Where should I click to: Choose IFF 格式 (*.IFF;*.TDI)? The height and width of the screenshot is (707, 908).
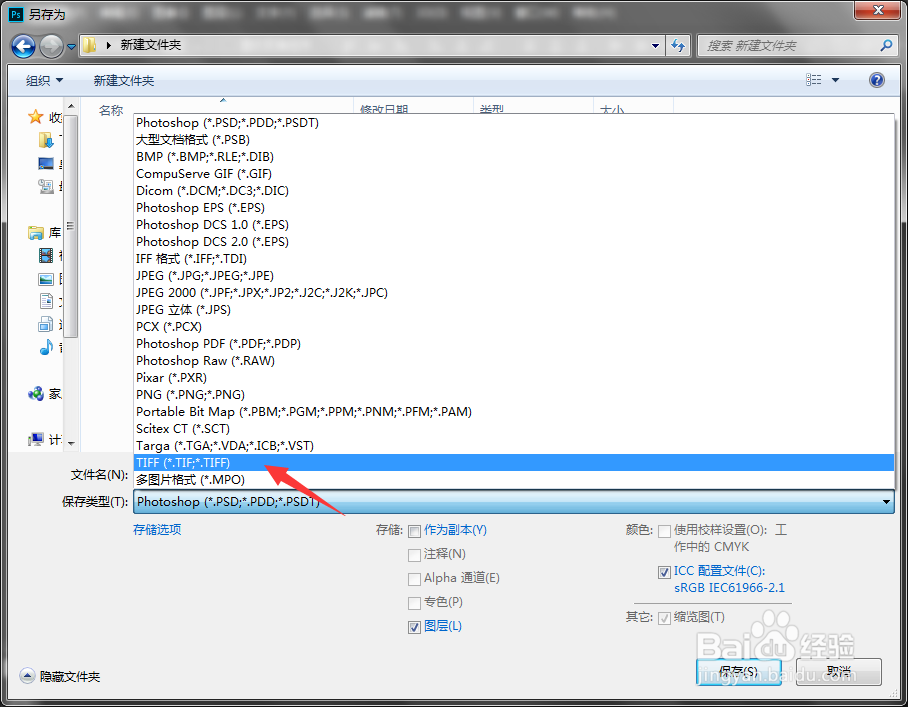click(x=514, y=259)
